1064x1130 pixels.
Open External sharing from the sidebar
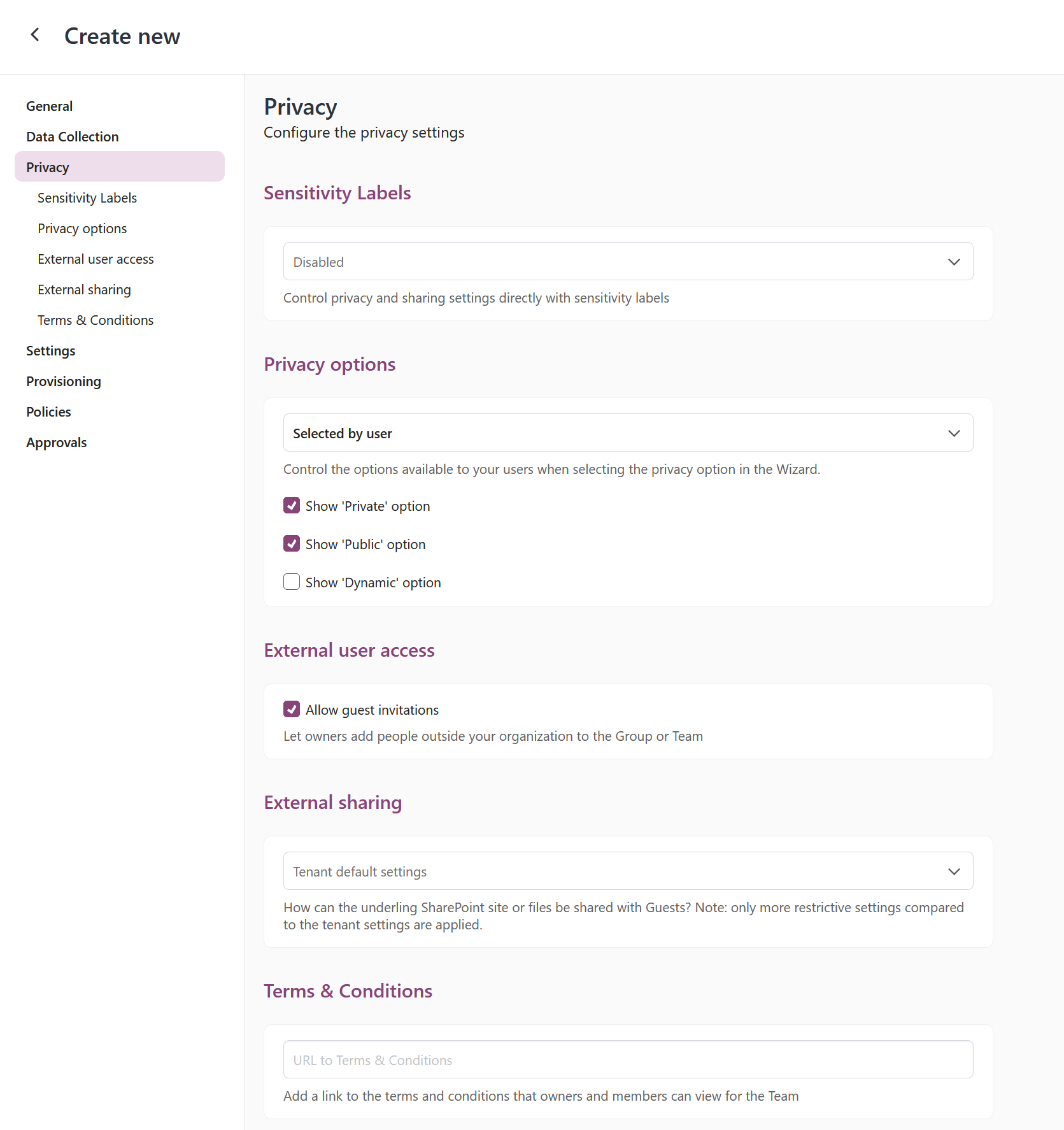click(x=84, y=289)
